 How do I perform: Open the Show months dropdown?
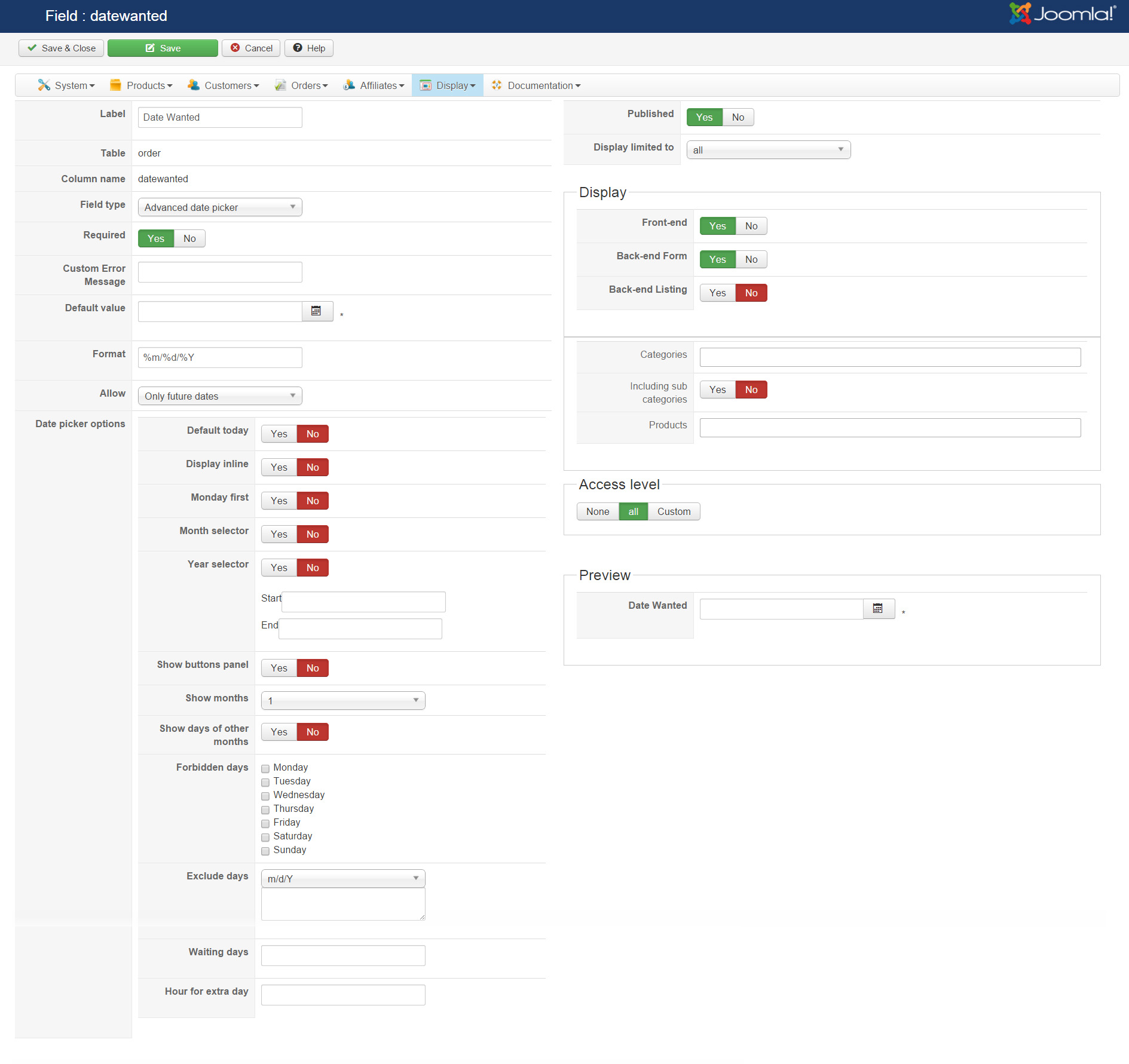click(343, 701)
